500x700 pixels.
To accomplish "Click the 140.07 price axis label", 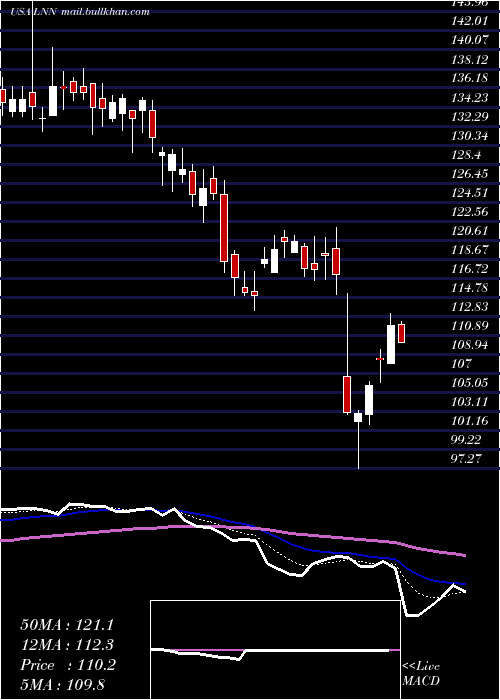I will click(469, 40).
